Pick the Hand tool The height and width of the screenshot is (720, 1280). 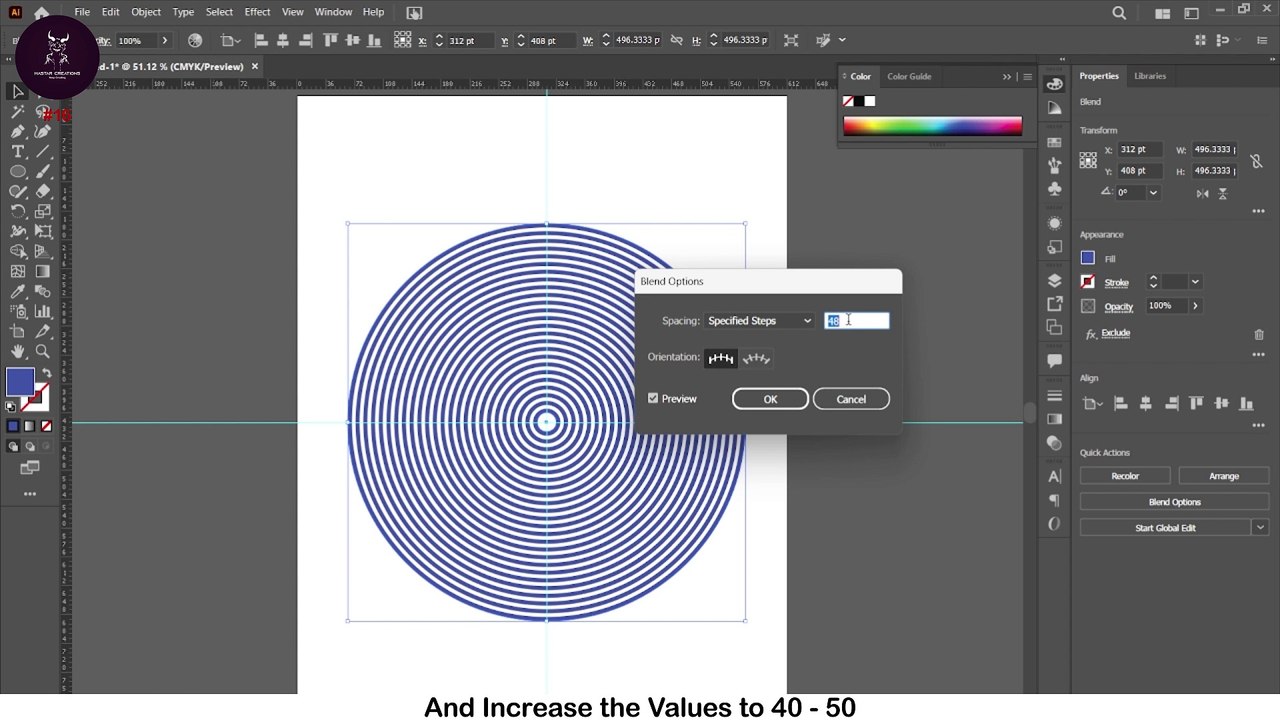18,351
